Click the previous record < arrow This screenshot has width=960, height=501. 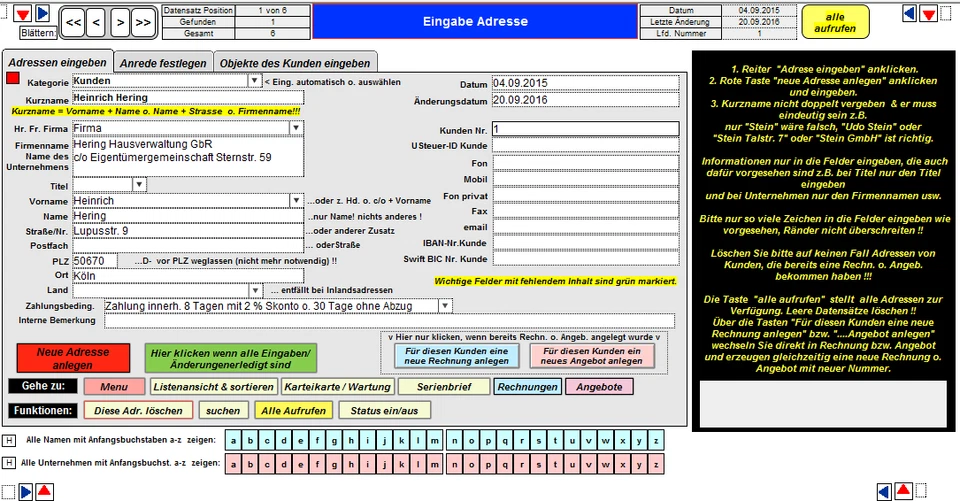click(x=97, y=20)
